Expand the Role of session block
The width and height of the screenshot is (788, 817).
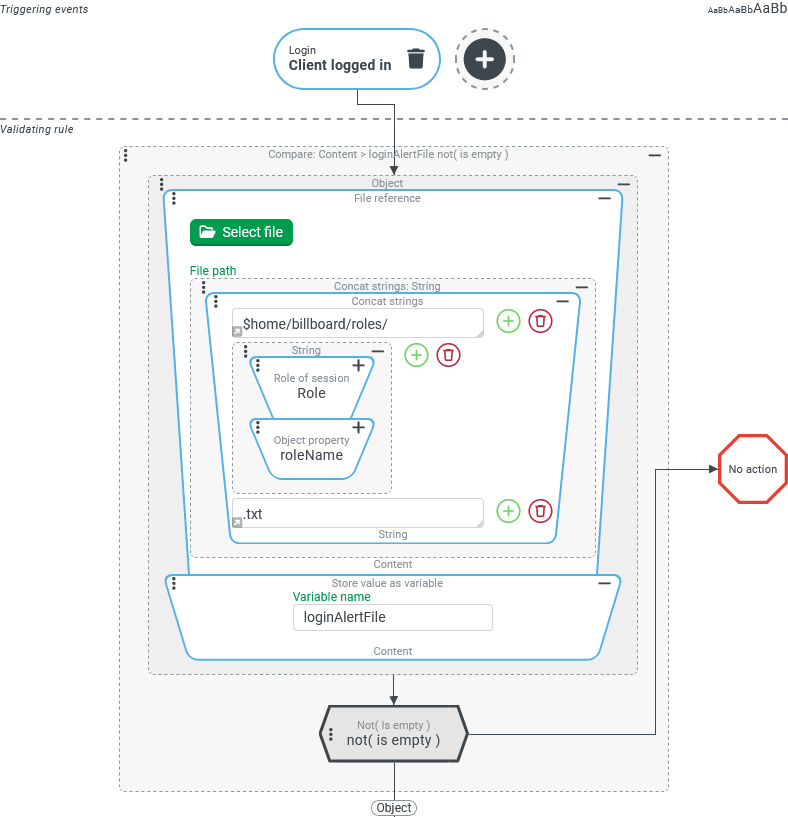[x=359, y=366]
